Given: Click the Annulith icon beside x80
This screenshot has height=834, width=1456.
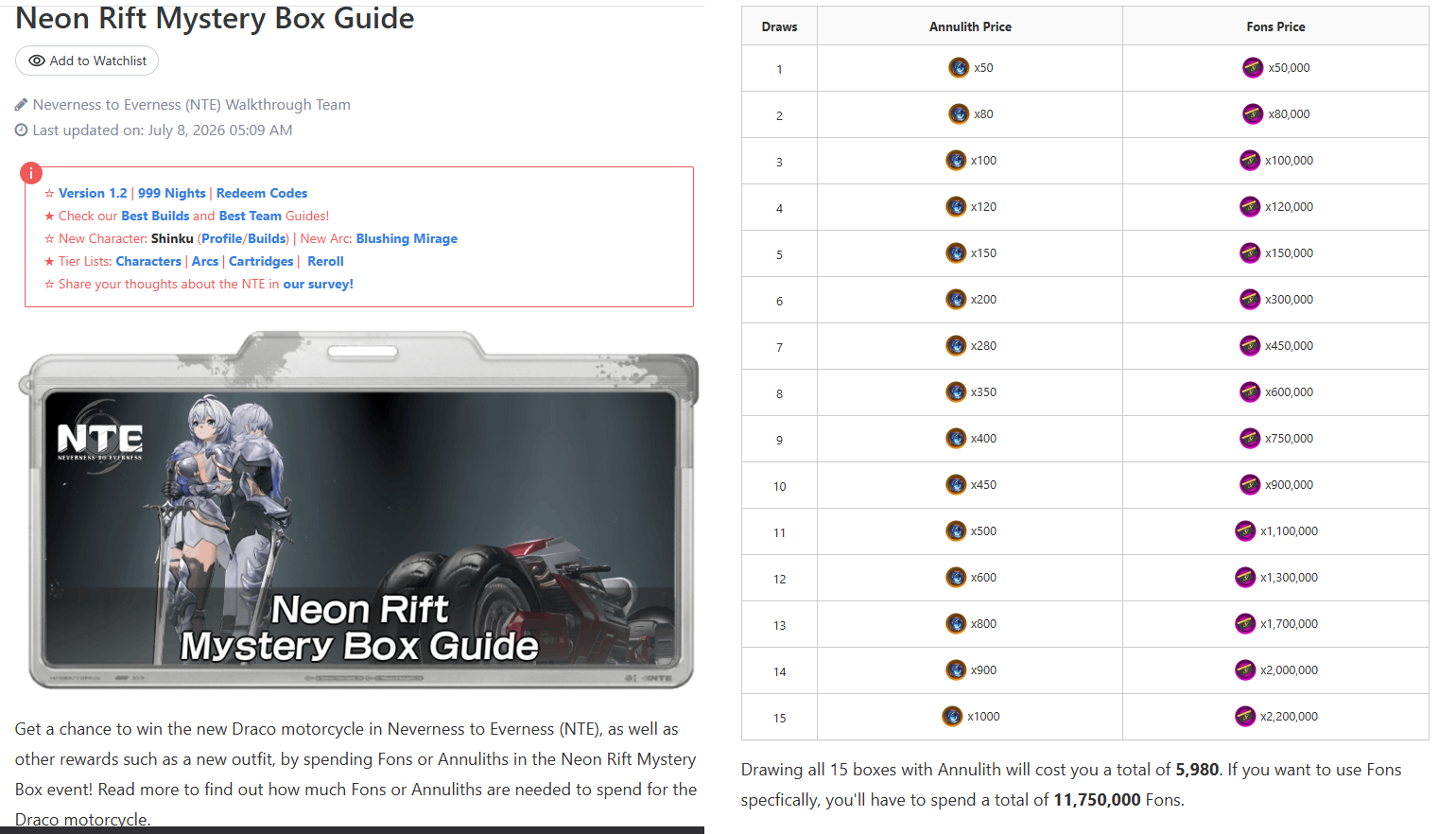Looking at the screenshot, I should click(959, 113).
